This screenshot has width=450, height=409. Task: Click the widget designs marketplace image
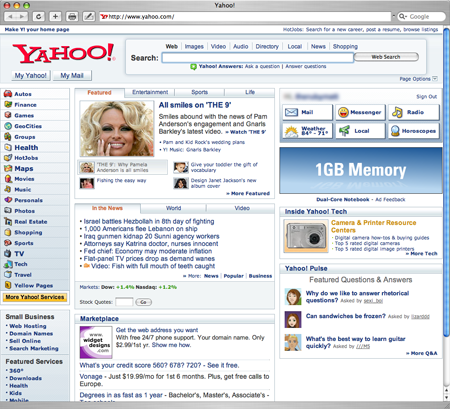96,342
